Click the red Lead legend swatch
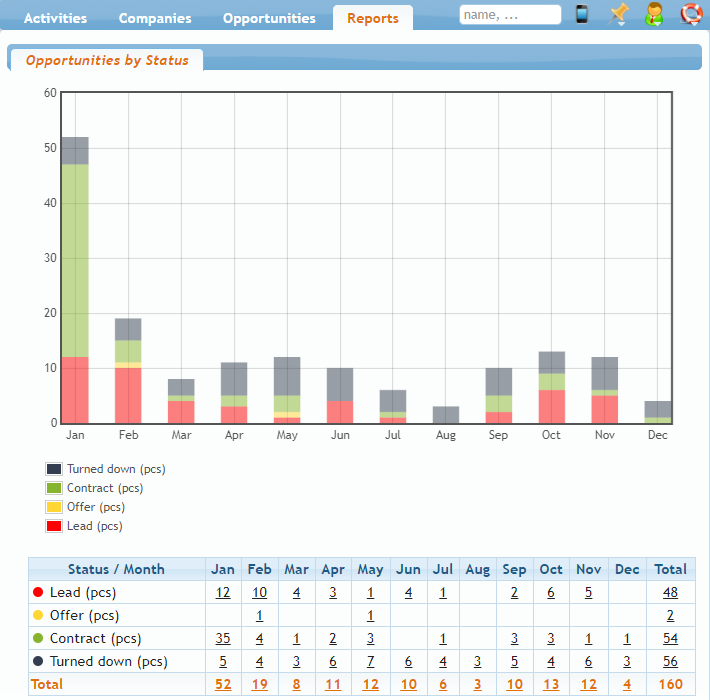 coord(54,526)
